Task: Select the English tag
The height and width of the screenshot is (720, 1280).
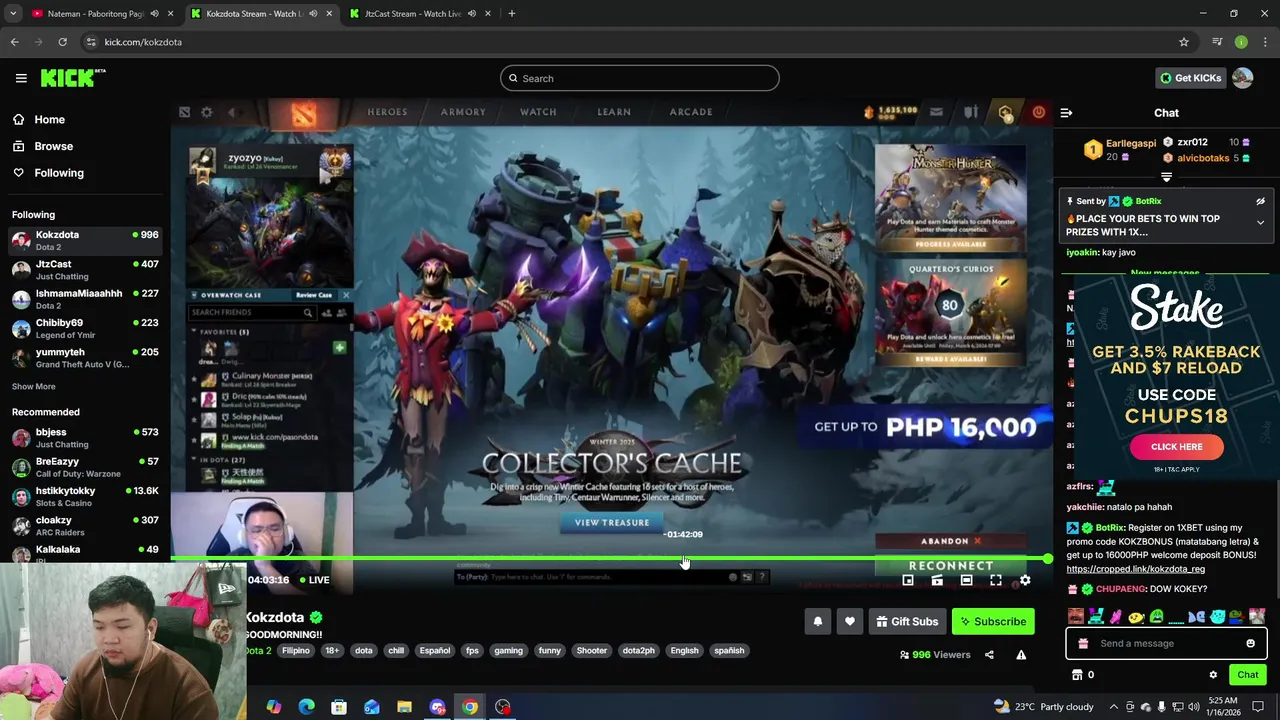Action: point(684,651)
